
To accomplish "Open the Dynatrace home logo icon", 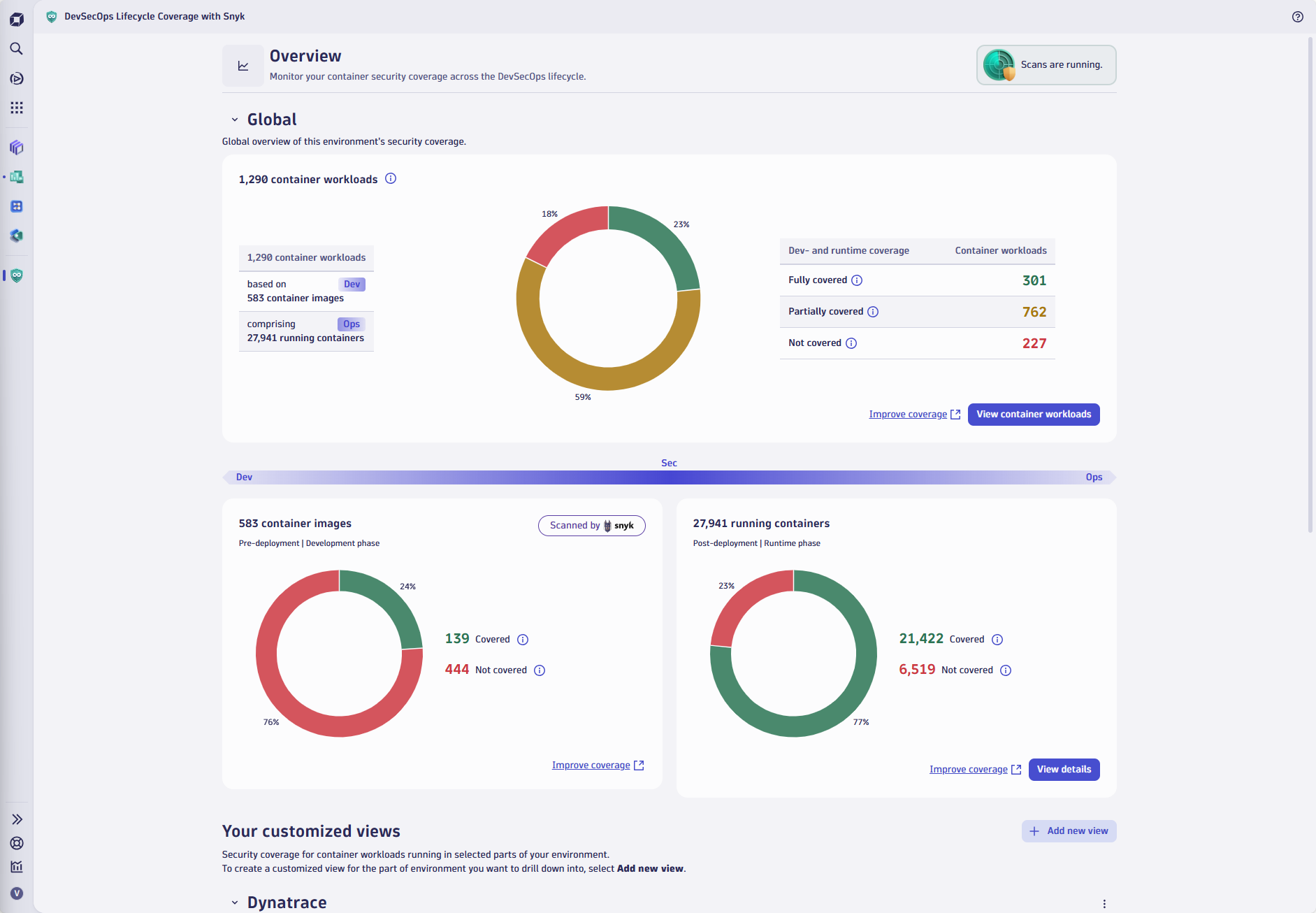I will (x=17, y=19).
